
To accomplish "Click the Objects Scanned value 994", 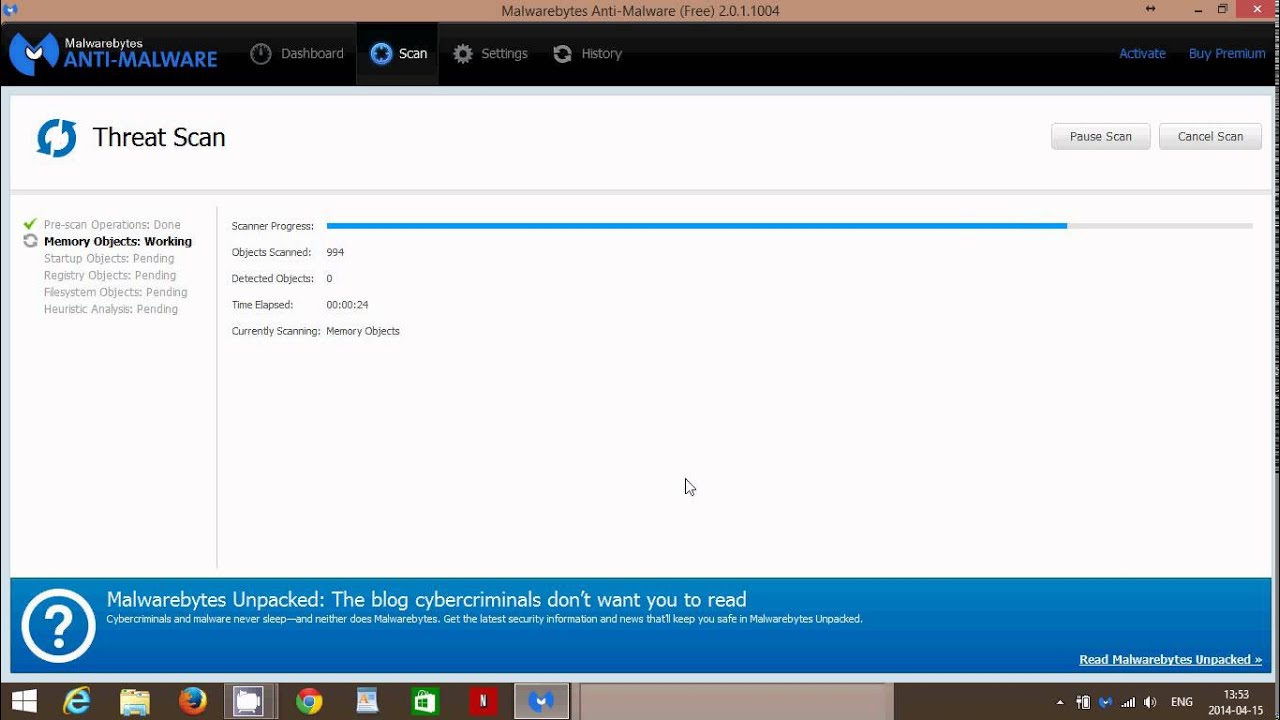I will click(x=335, y=252).
